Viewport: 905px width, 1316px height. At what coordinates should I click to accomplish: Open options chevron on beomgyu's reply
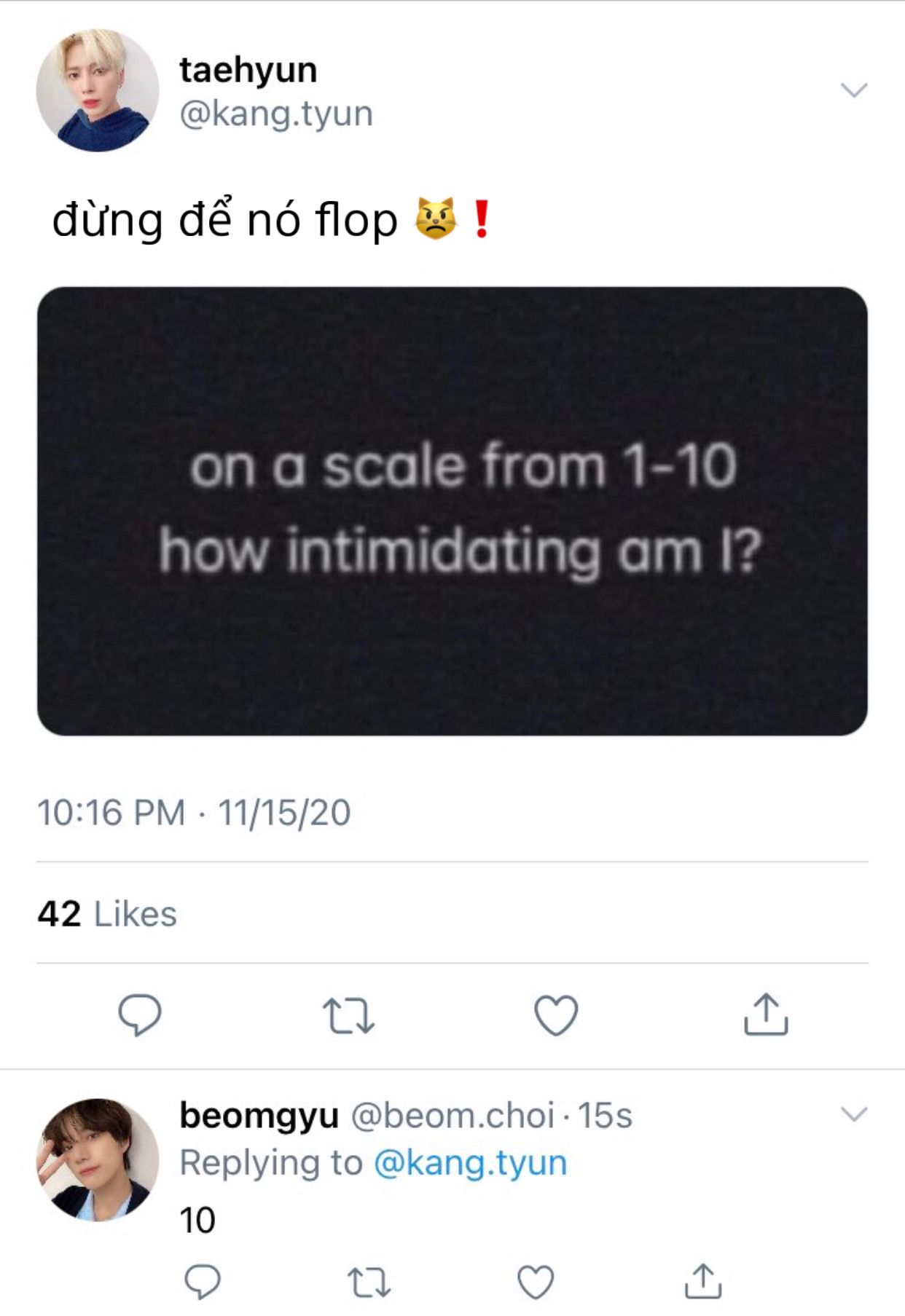coord(854,1114)
